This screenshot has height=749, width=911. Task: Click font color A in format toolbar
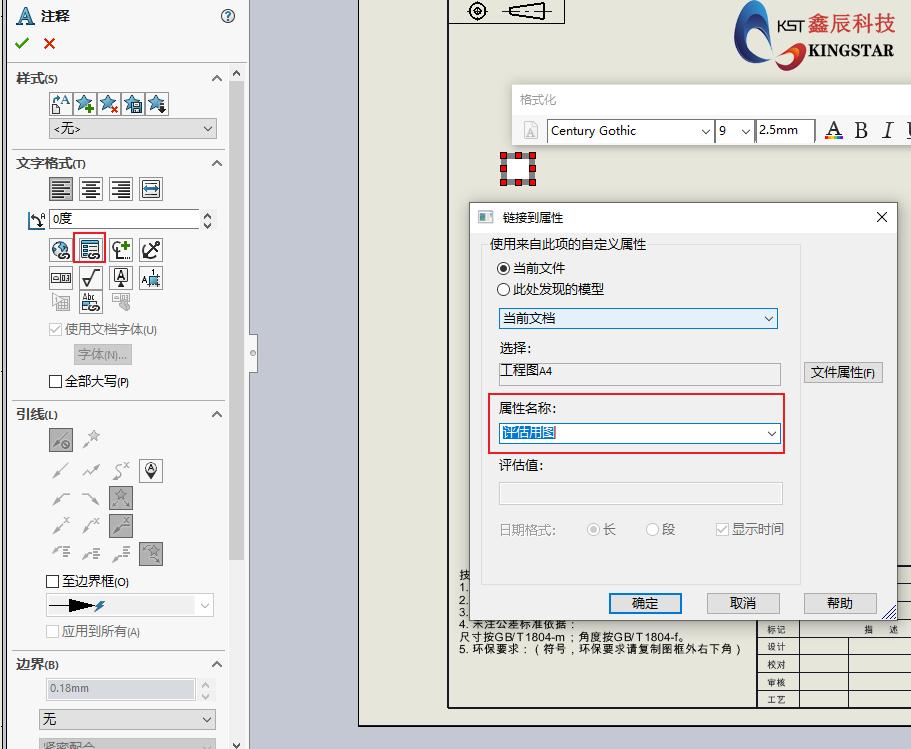tap(834, 130)
